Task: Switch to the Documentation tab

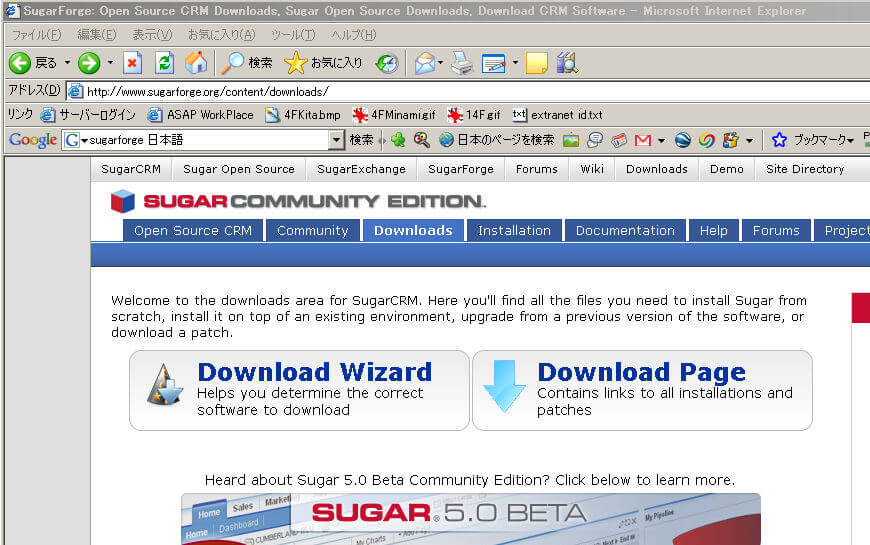Action: pos(625,230)
